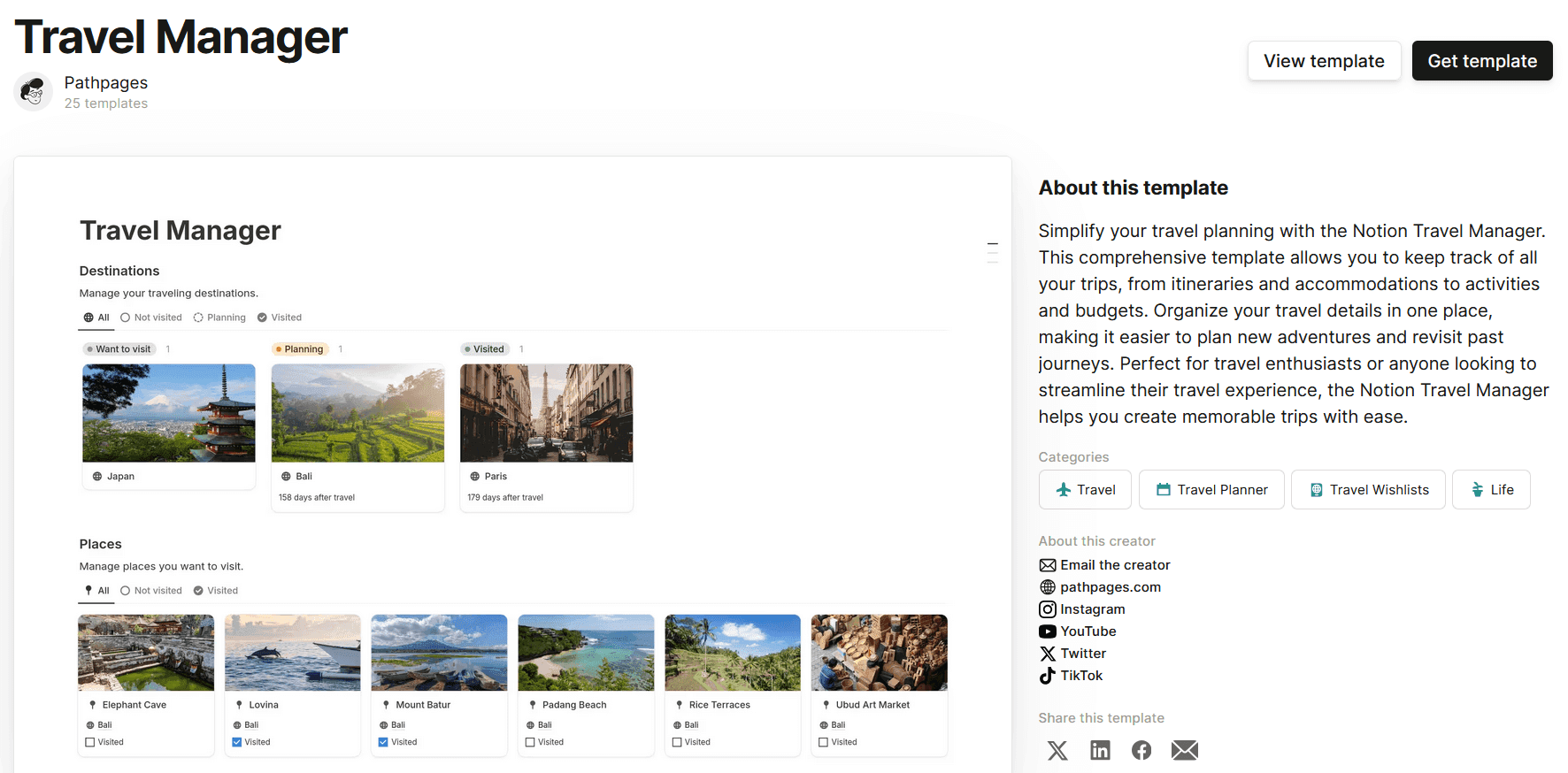Open the Travel Wishlists category
The height and width of the screenshot is (773, 1568).
(1368, 490)
